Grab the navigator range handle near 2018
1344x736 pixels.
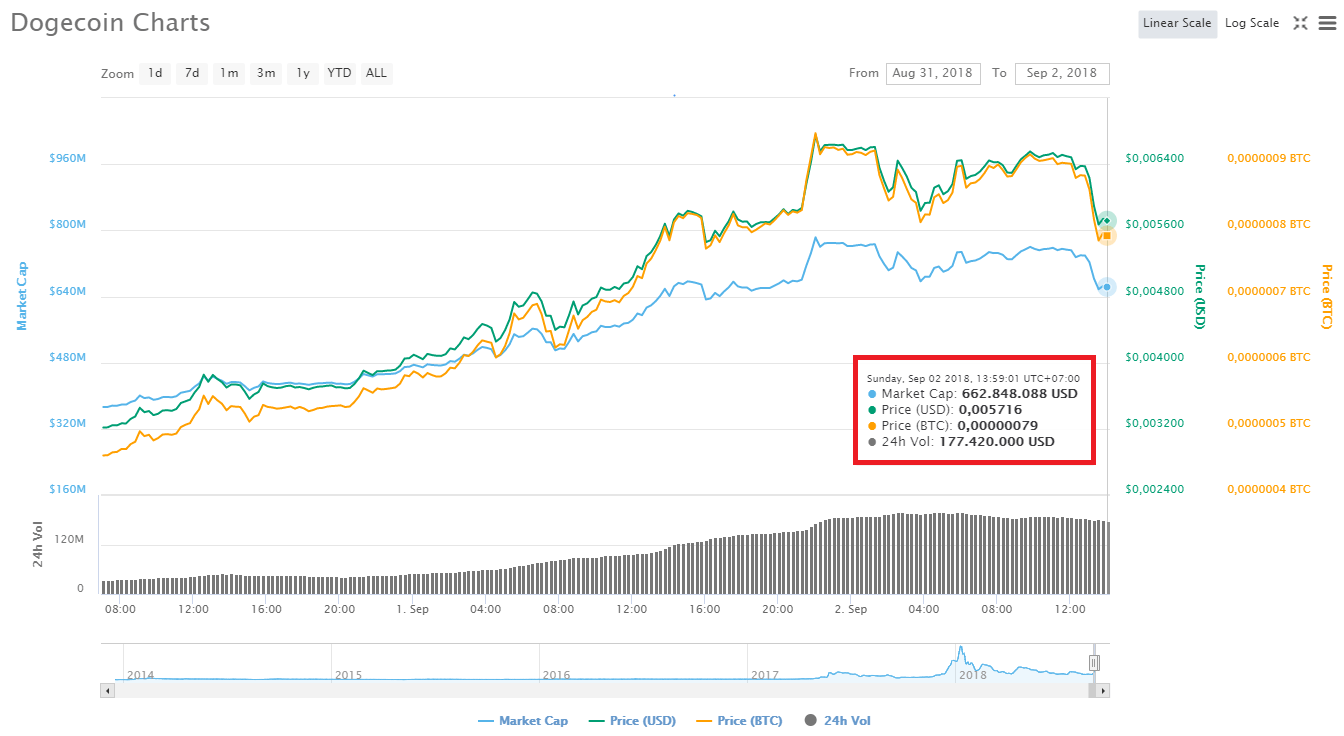coord(1094,662)
